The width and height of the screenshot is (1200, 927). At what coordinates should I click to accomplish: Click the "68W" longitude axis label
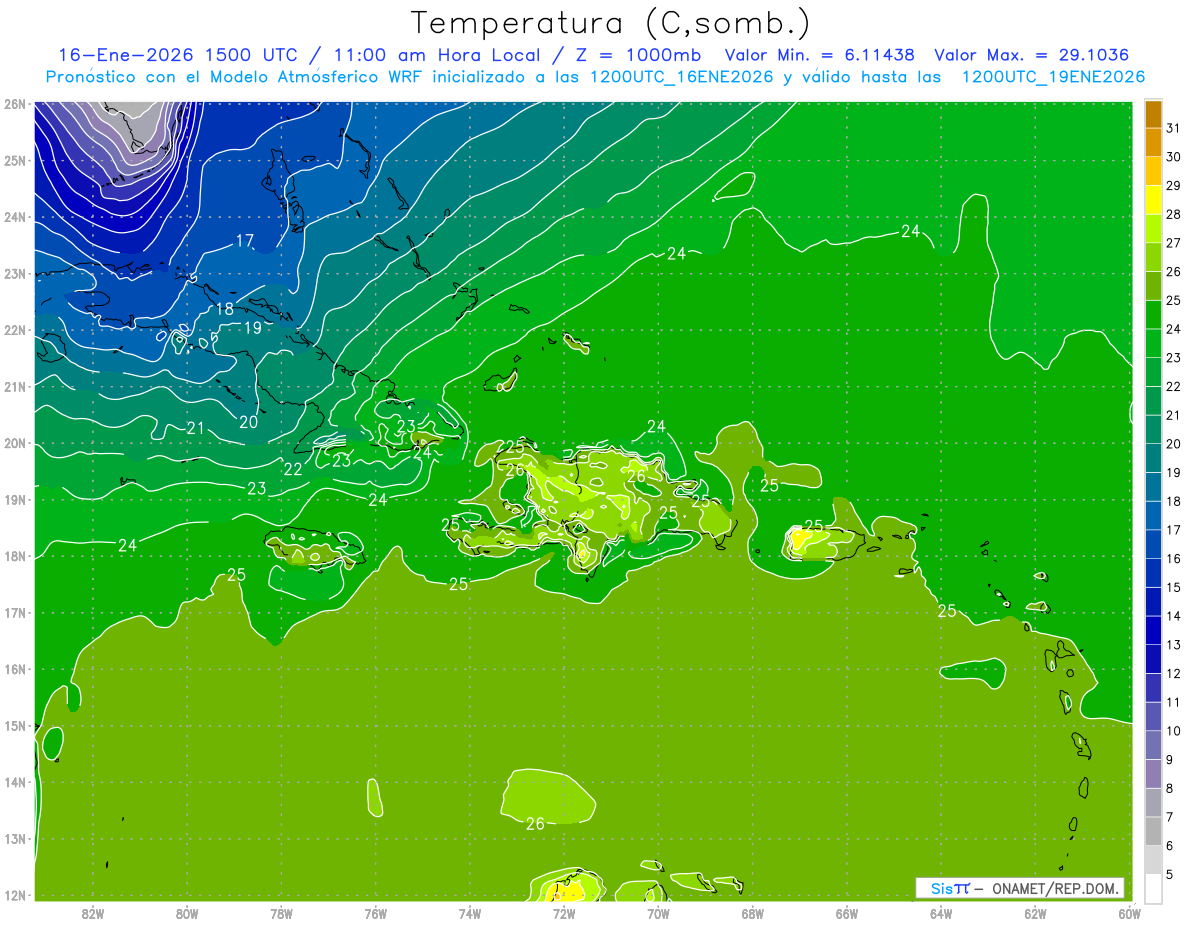752,913
